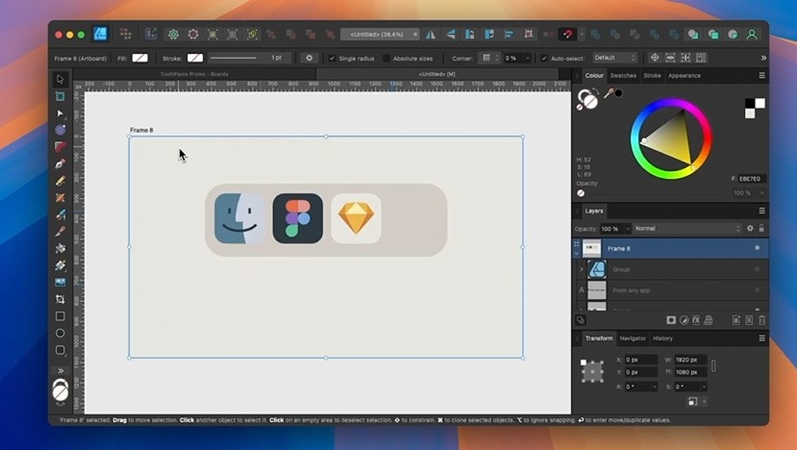Select the Node tool

60,113
